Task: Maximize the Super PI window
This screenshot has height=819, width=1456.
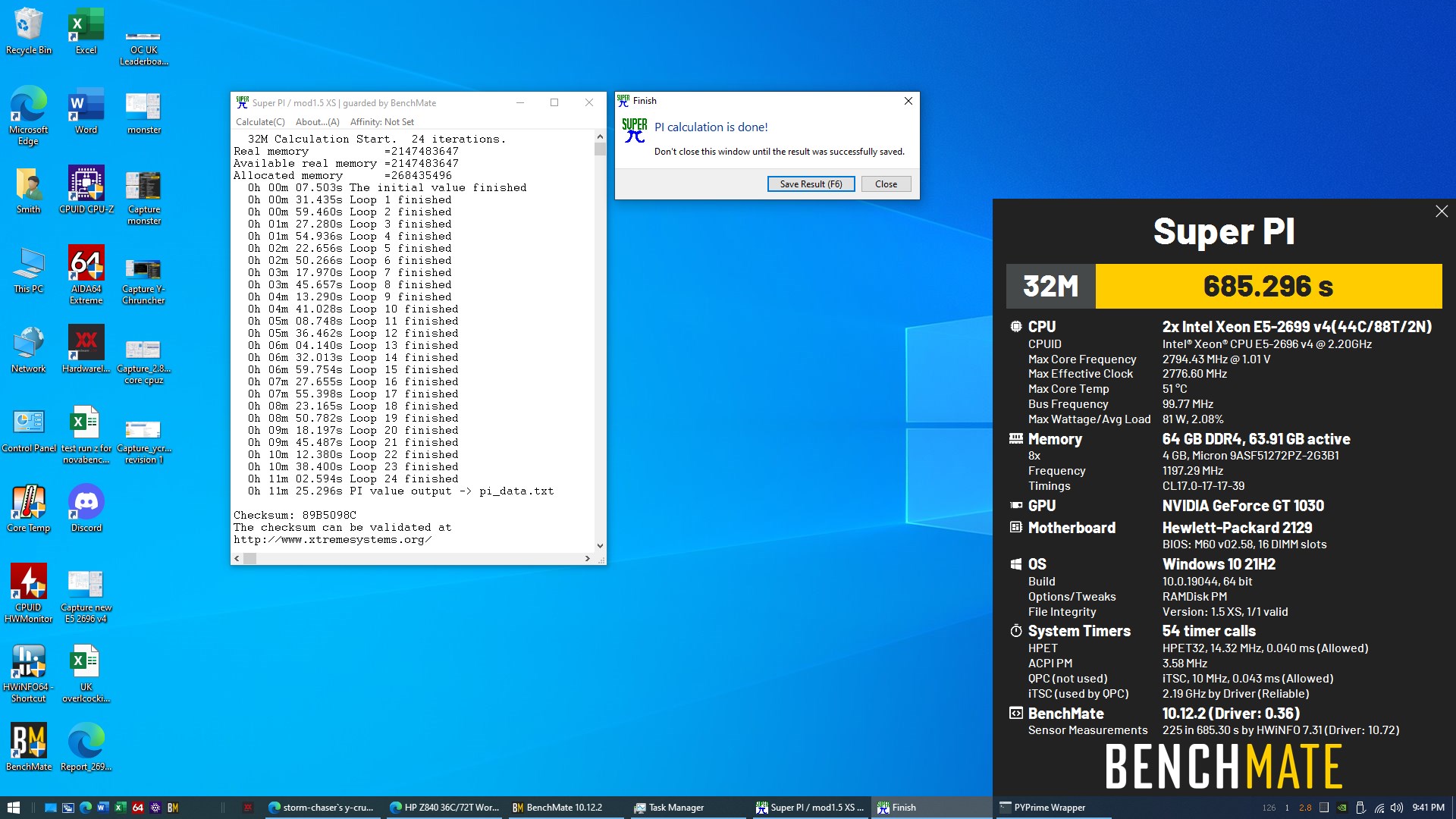Action: (x=554, y=102)
